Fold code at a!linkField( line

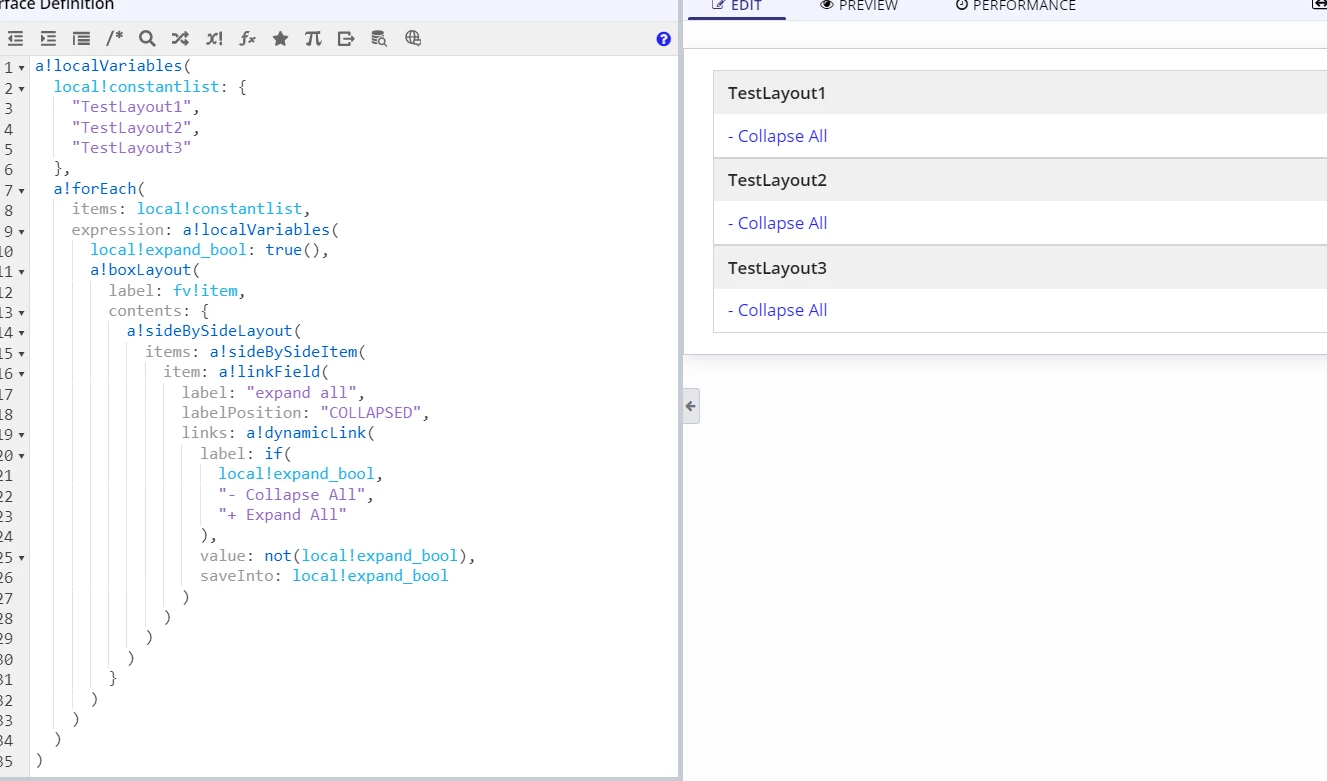(x=22, y=374)
